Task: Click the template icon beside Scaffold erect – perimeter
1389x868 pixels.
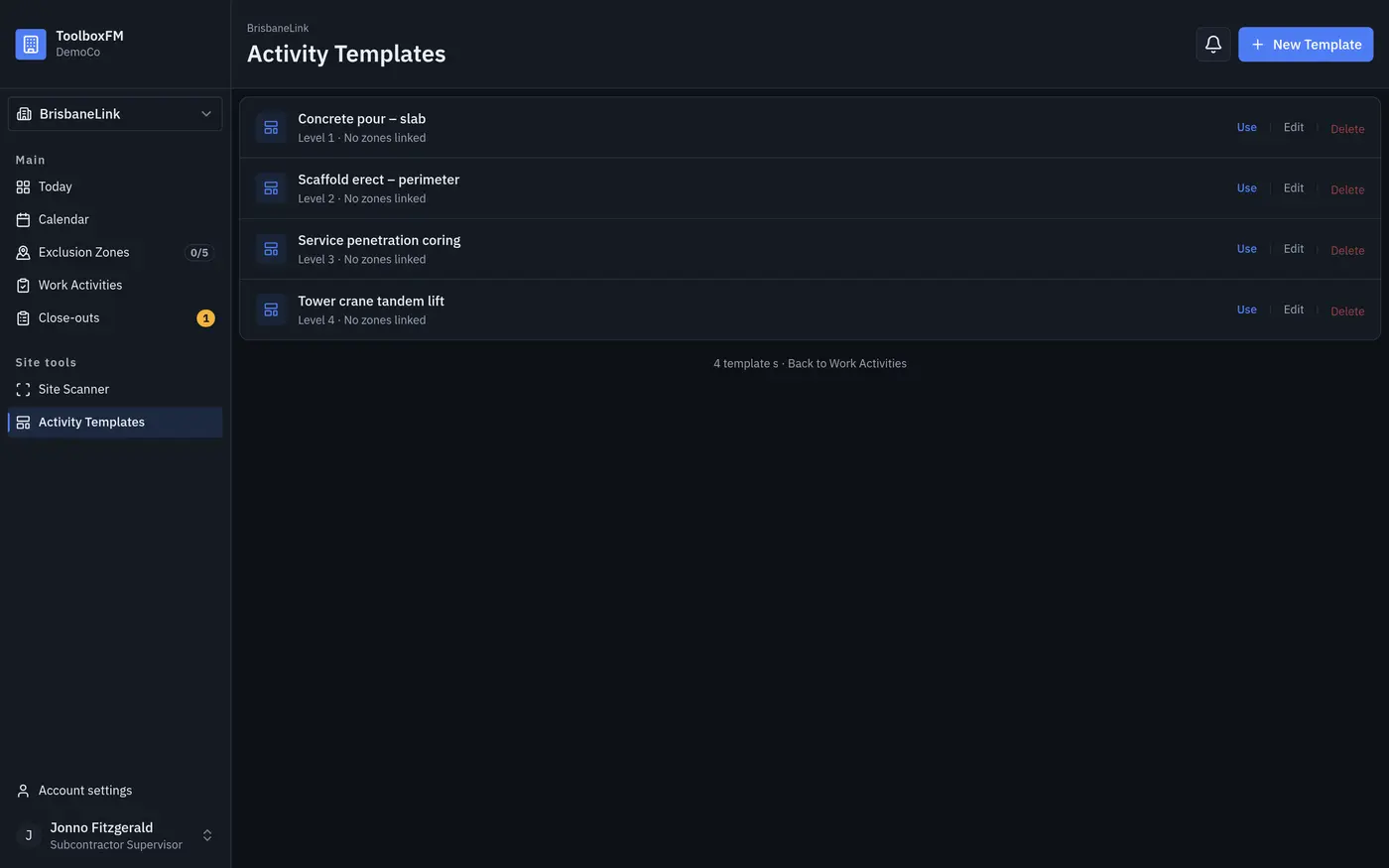Action: (x=271, y=188)
